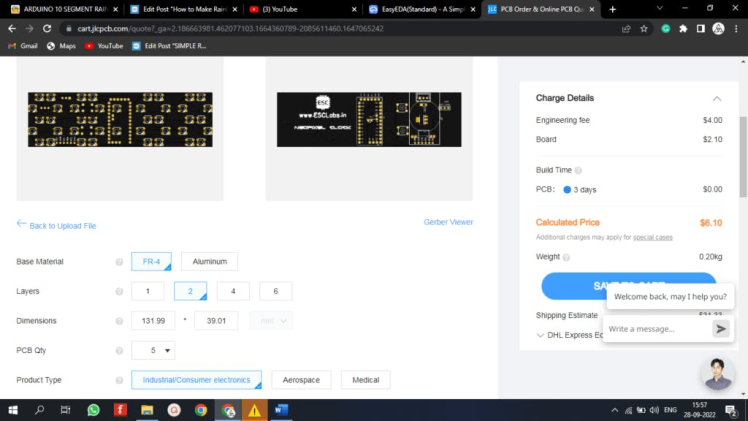Reload the JLCPCB quote page
This screenshot has height=421, width=748.
pyautogui.click(x=47, y=29)
